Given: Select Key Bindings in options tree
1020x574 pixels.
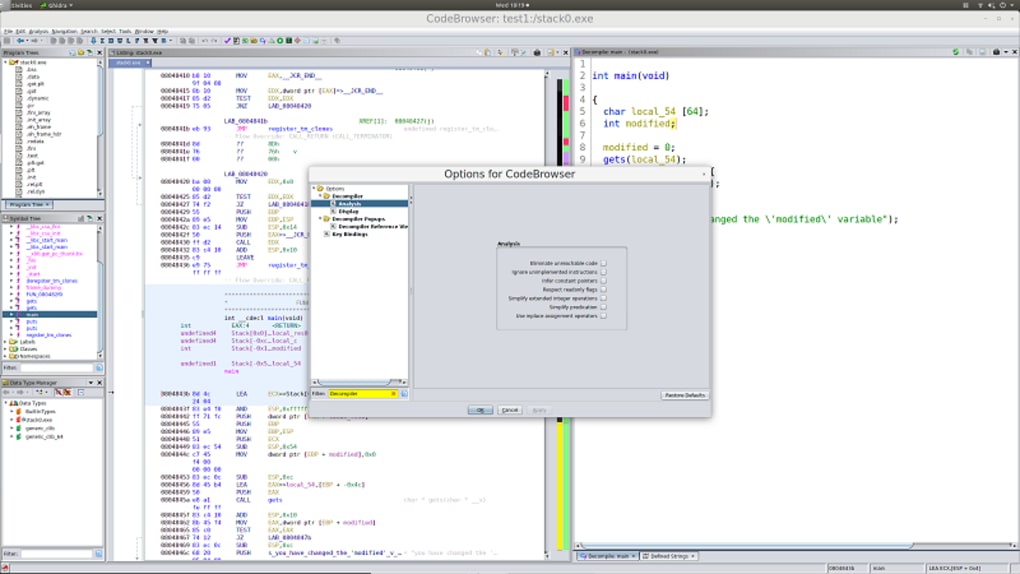Looking at the screenshot, I should pyautogui.click(x=348, y=234).
